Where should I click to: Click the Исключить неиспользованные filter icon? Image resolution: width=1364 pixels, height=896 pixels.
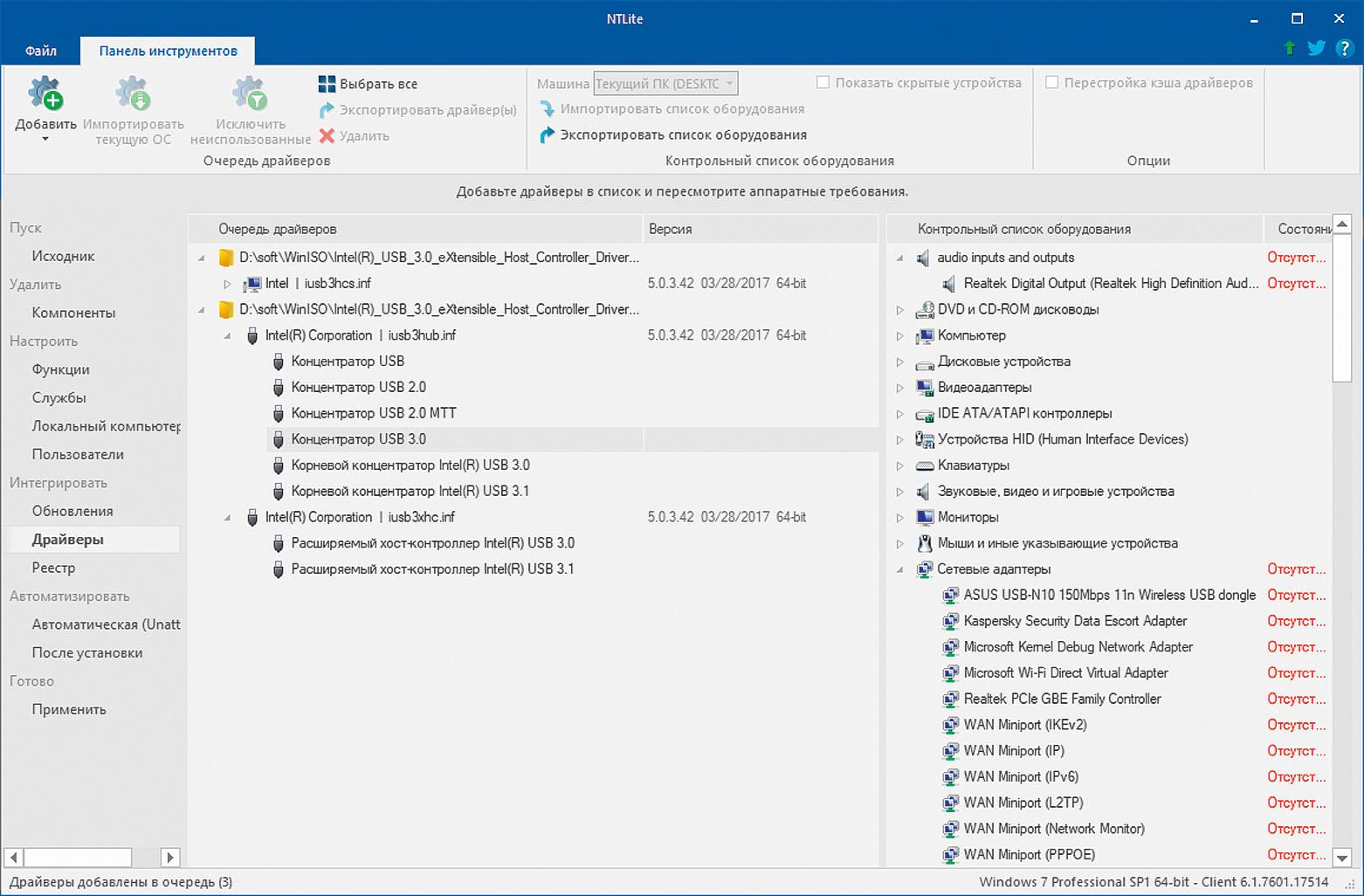(250, 94)
